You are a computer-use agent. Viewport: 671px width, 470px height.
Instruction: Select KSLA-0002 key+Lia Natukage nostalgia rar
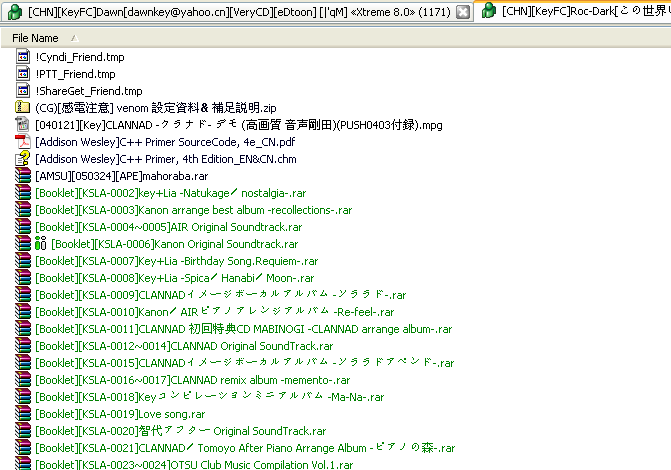(171, 193)
